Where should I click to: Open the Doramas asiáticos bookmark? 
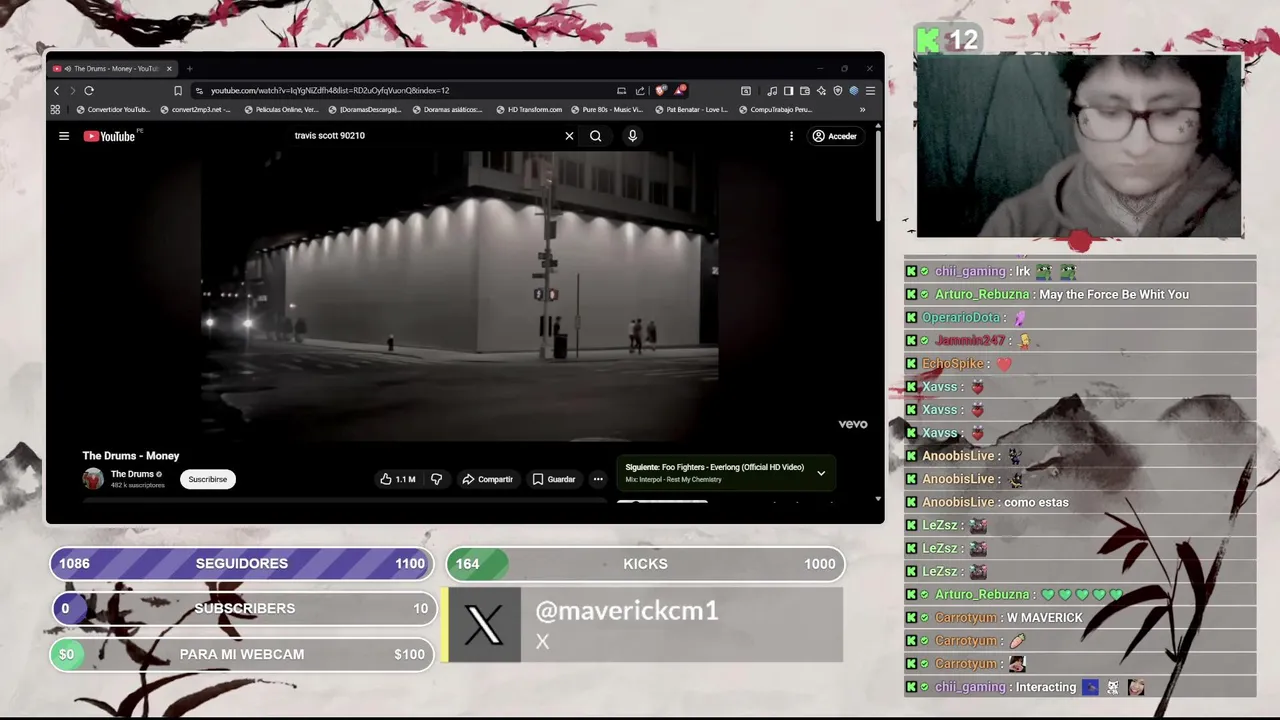click(447, 110)
